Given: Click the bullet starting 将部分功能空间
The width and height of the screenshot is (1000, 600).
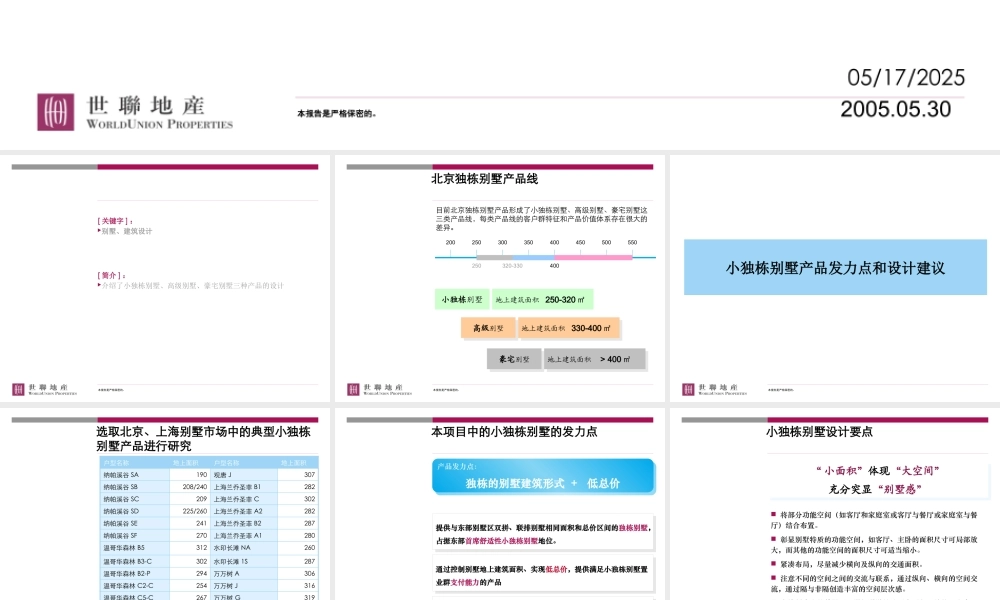Looking at the screenshot, I should coord(874,520).
